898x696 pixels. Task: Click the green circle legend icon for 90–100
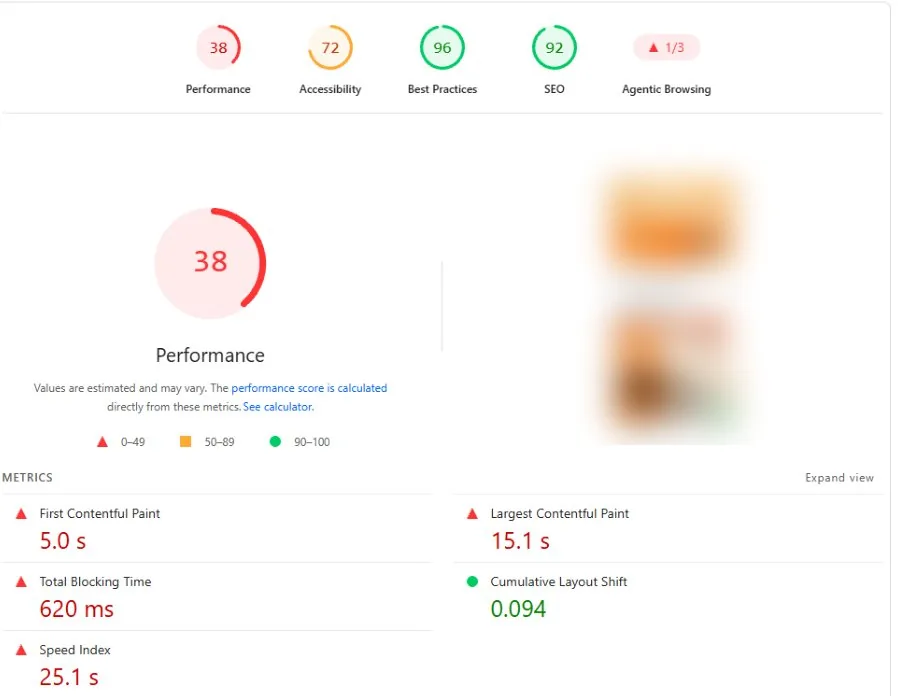[x=275, y=442]
